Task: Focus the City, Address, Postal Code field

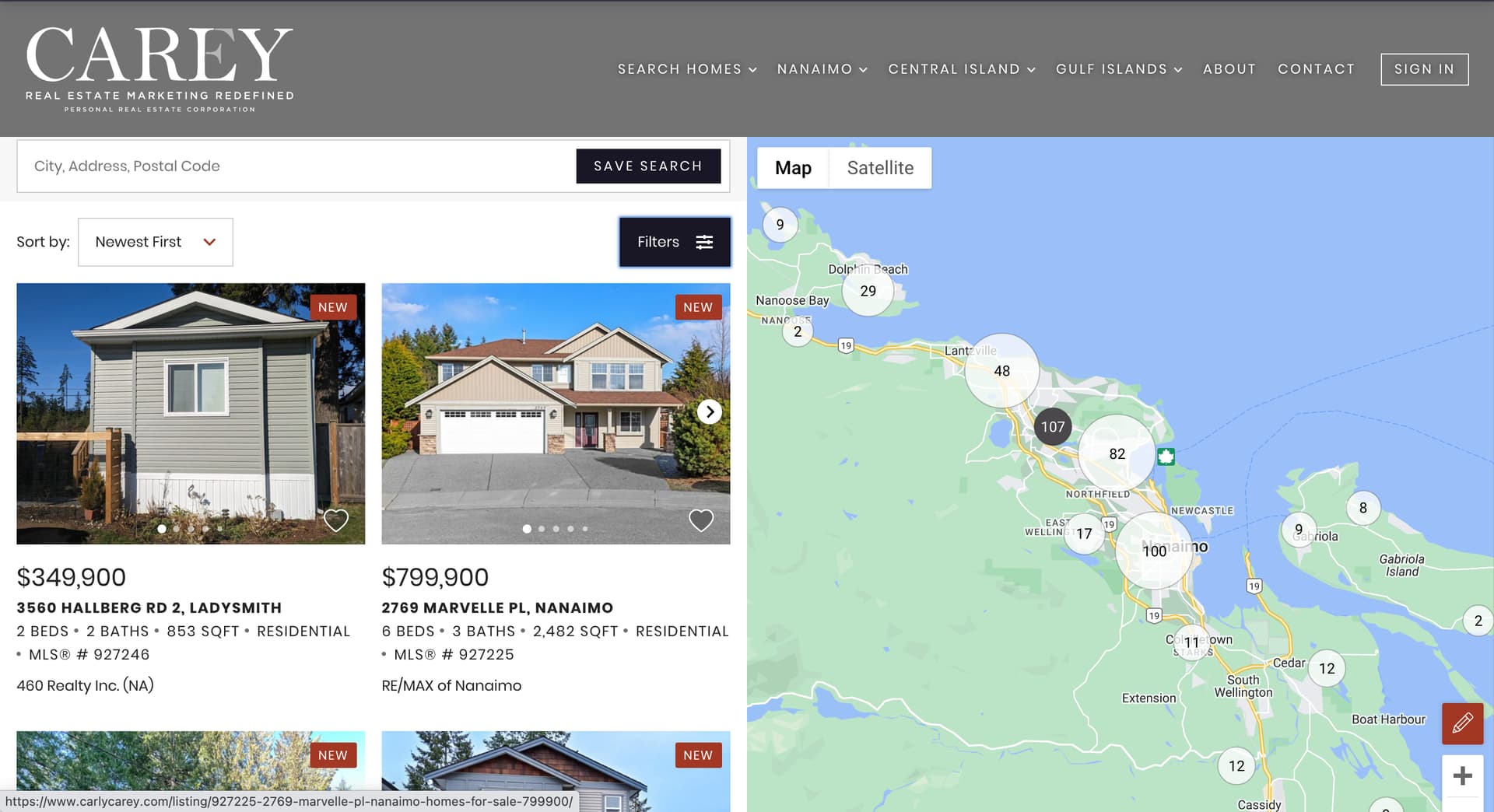Action: (296, 166)
